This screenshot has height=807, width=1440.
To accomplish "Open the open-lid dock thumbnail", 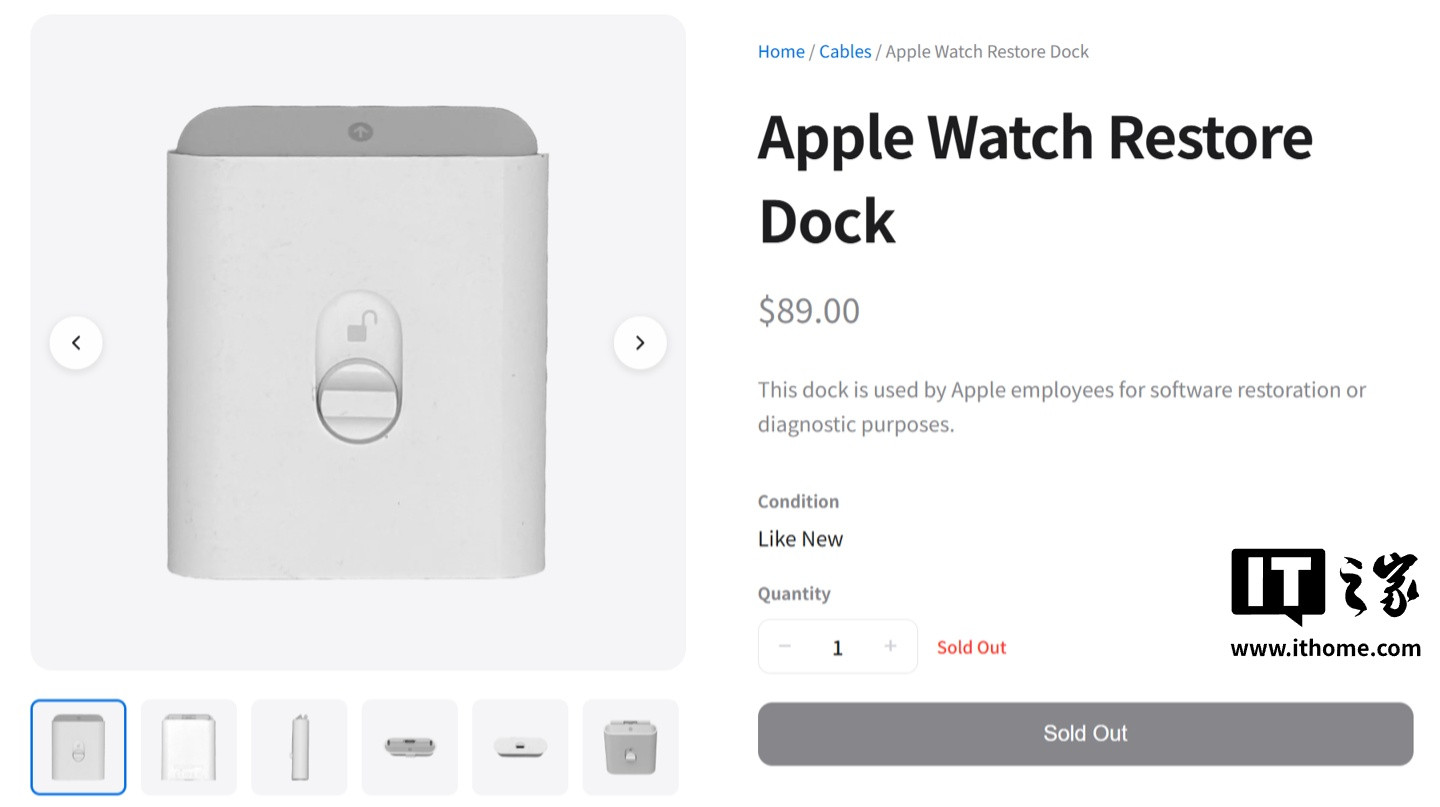I will (188, 747).
